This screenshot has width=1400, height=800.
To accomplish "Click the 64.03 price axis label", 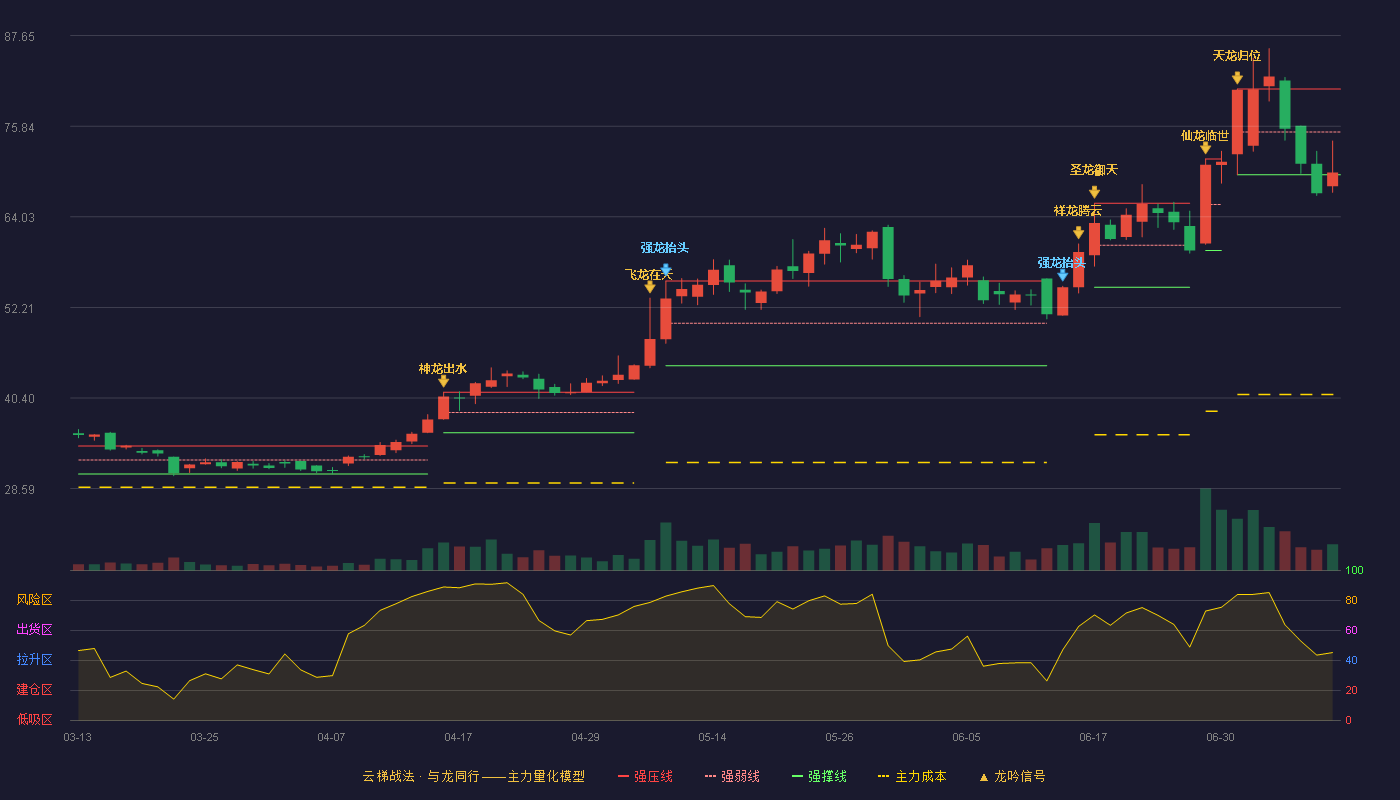I will tap(19, 218).
